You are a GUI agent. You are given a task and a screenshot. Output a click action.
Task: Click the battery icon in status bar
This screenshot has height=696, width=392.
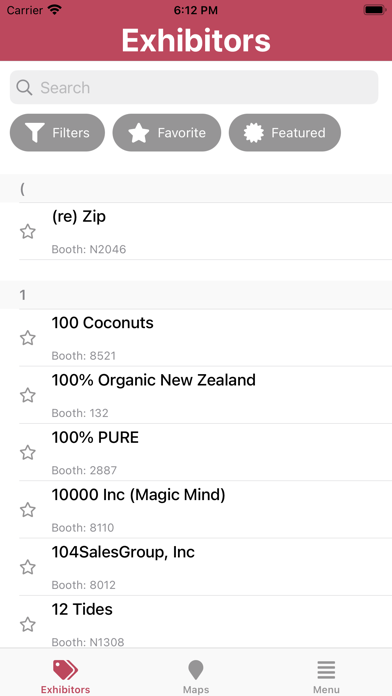click(374, 10)
